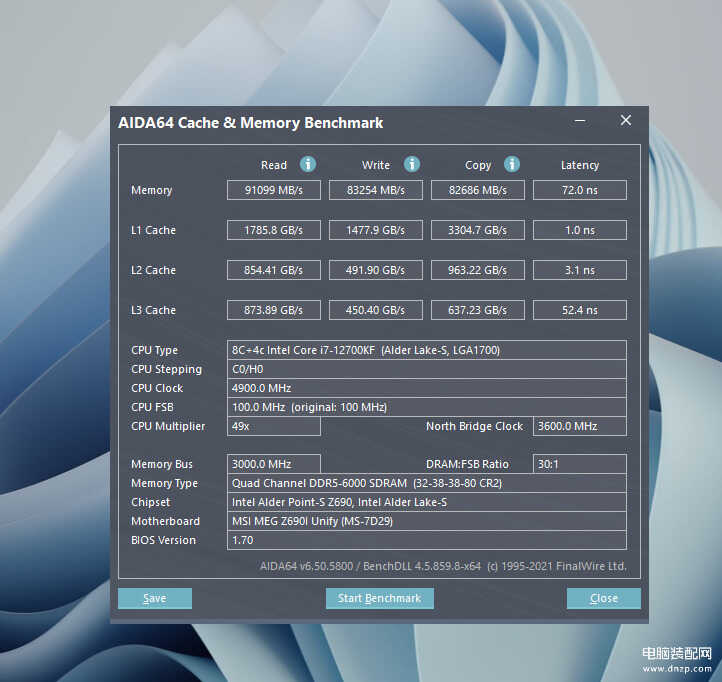This screenshot has height=682, width=722.
Task: Select the CPU Multiplier value box
Action: tap(273, 426)
